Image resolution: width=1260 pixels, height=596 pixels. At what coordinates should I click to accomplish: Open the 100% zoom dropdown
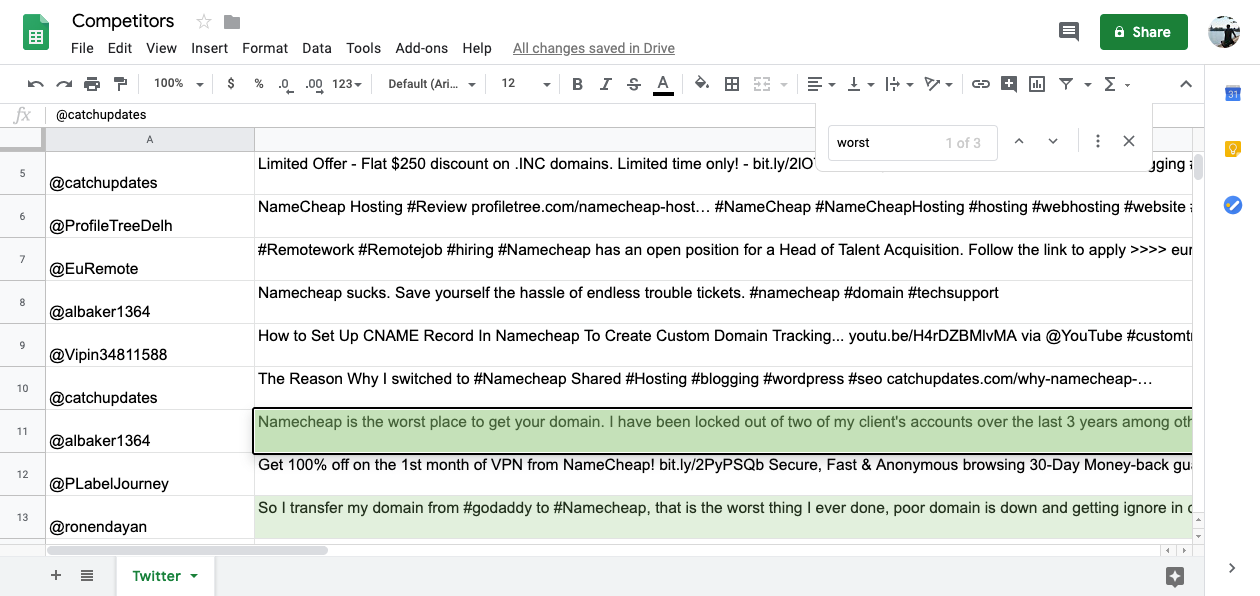pos(179,84)
